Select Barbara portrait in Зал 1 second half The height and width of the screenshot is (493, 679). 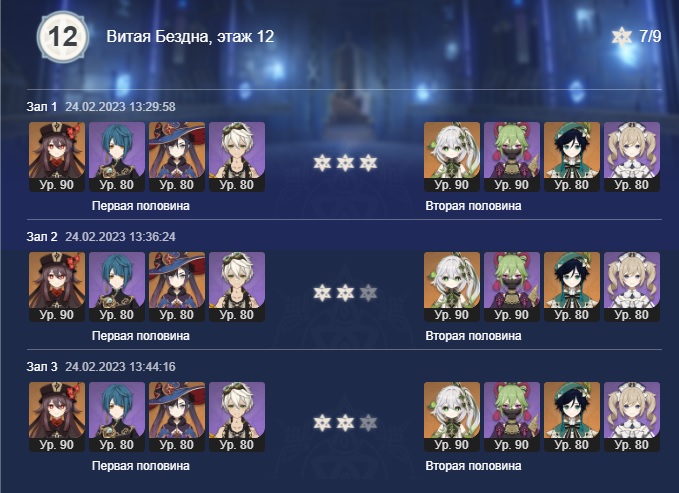pos(632,156)
